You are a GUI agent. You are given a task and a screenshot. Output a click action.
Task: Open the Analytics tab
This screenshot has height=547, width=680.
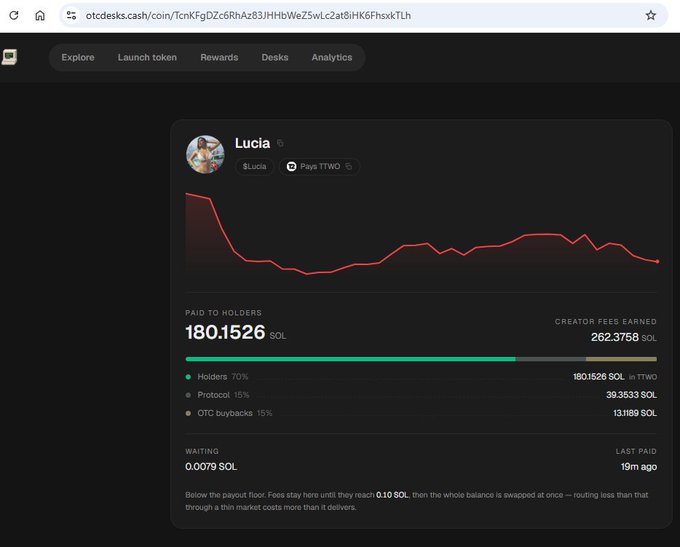(332, 57)
